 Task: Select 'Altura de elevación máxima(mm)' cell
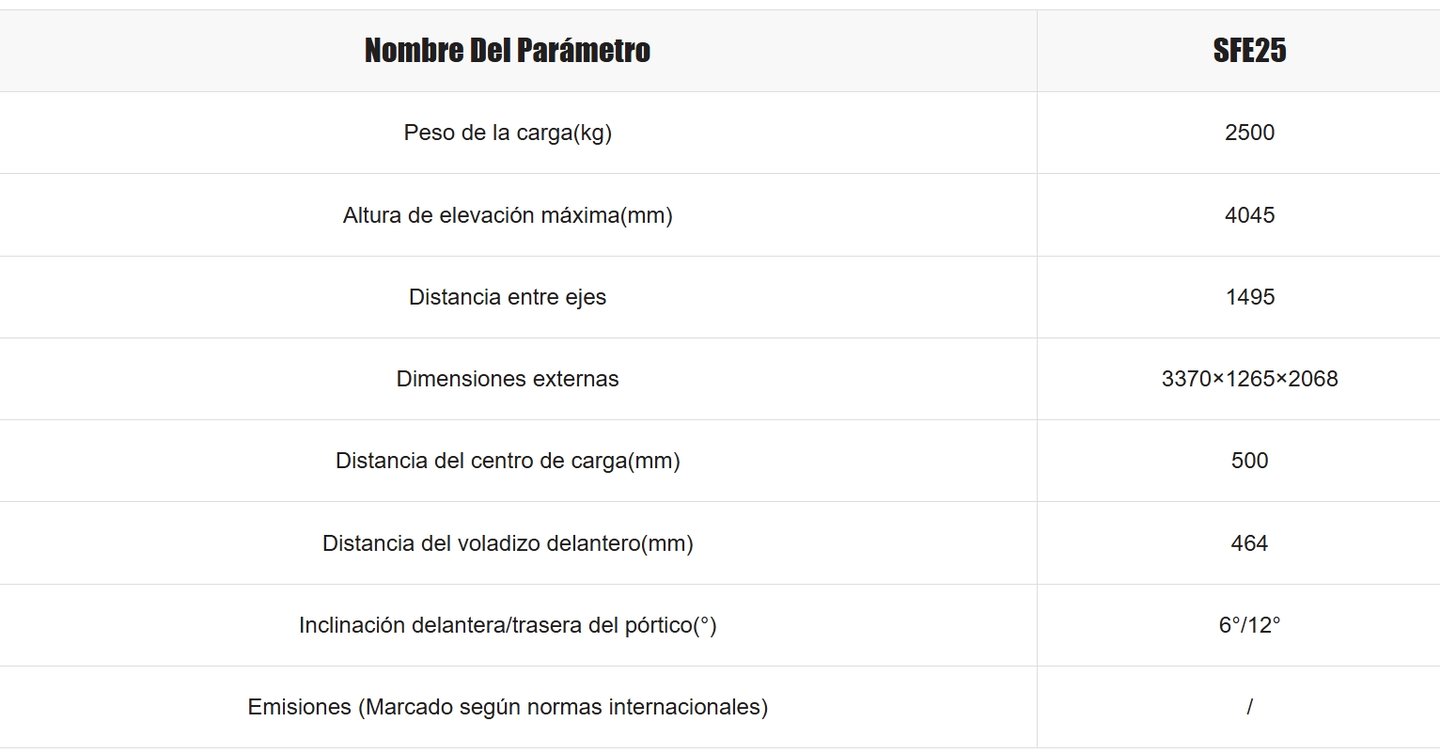pyautogui.click(x=507, y=215)
